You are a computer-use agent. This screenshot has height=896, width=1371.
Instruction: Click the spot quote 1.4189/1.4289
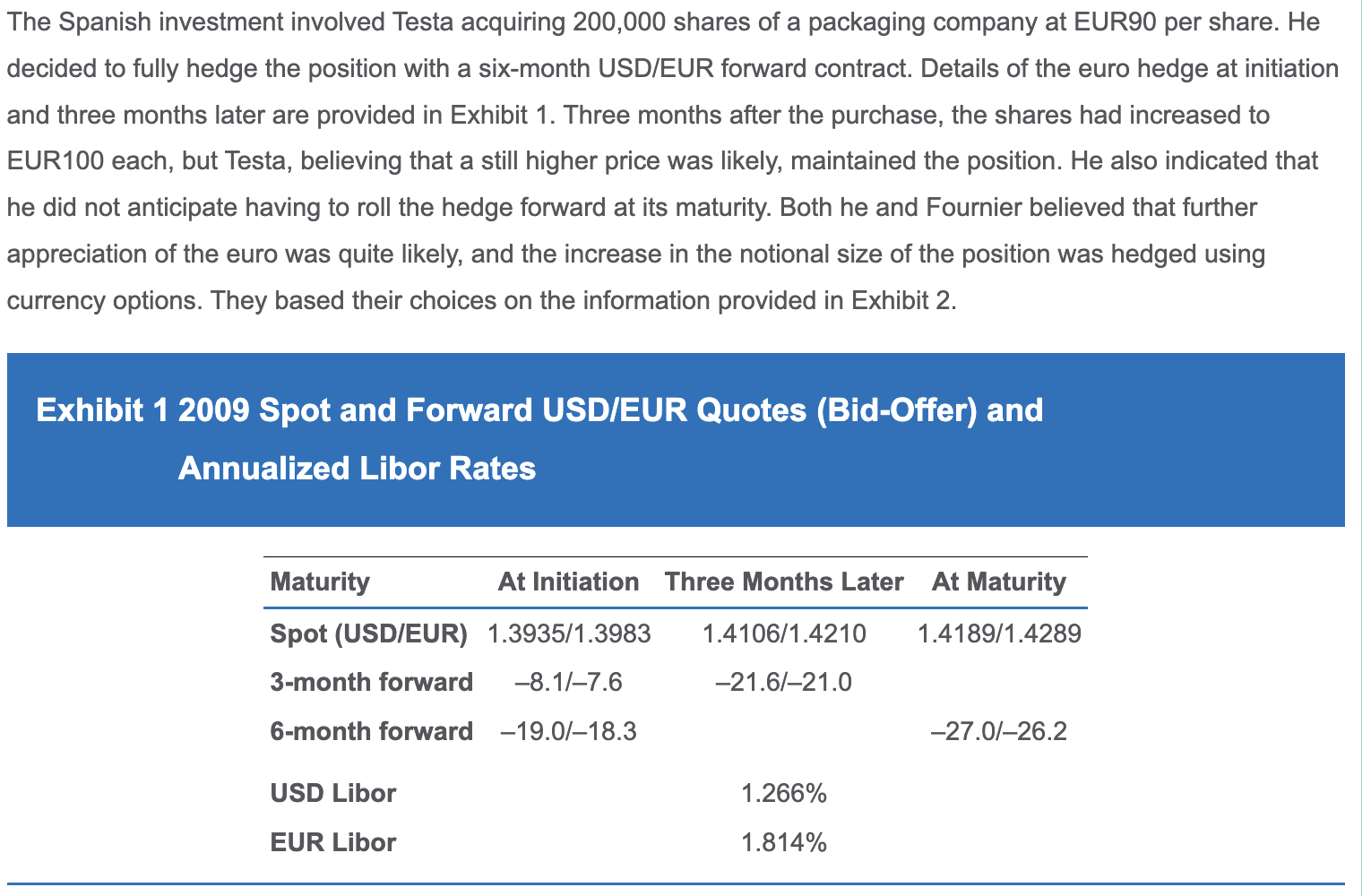pos(999,634)
